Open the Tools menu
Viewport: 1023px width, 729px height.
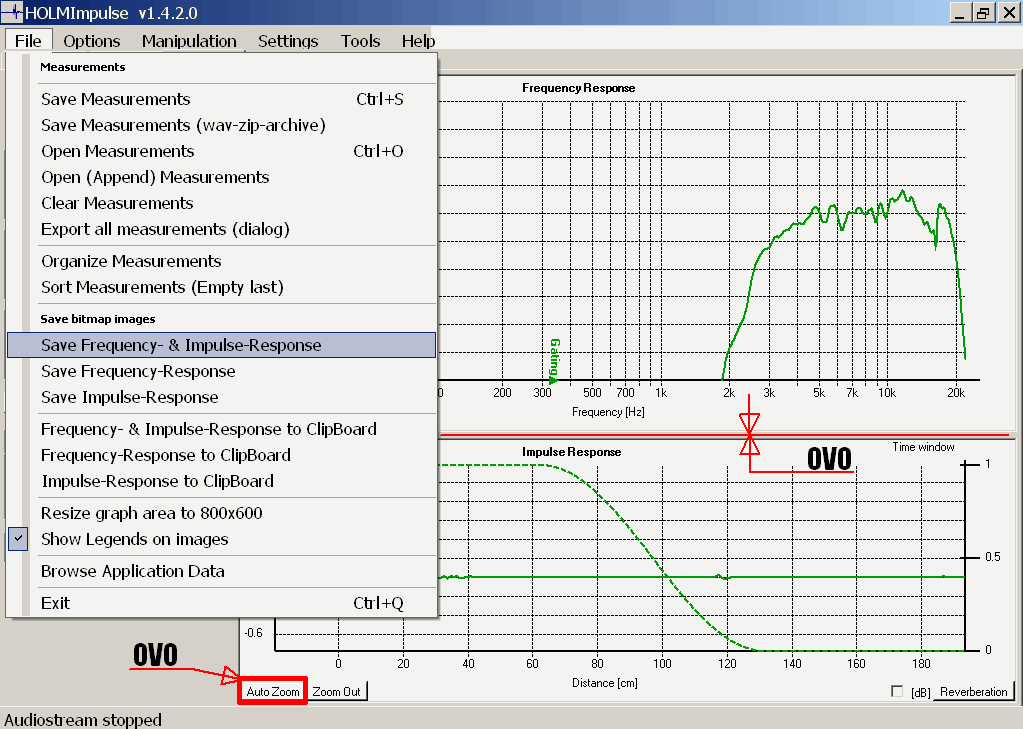click(360, 41)
